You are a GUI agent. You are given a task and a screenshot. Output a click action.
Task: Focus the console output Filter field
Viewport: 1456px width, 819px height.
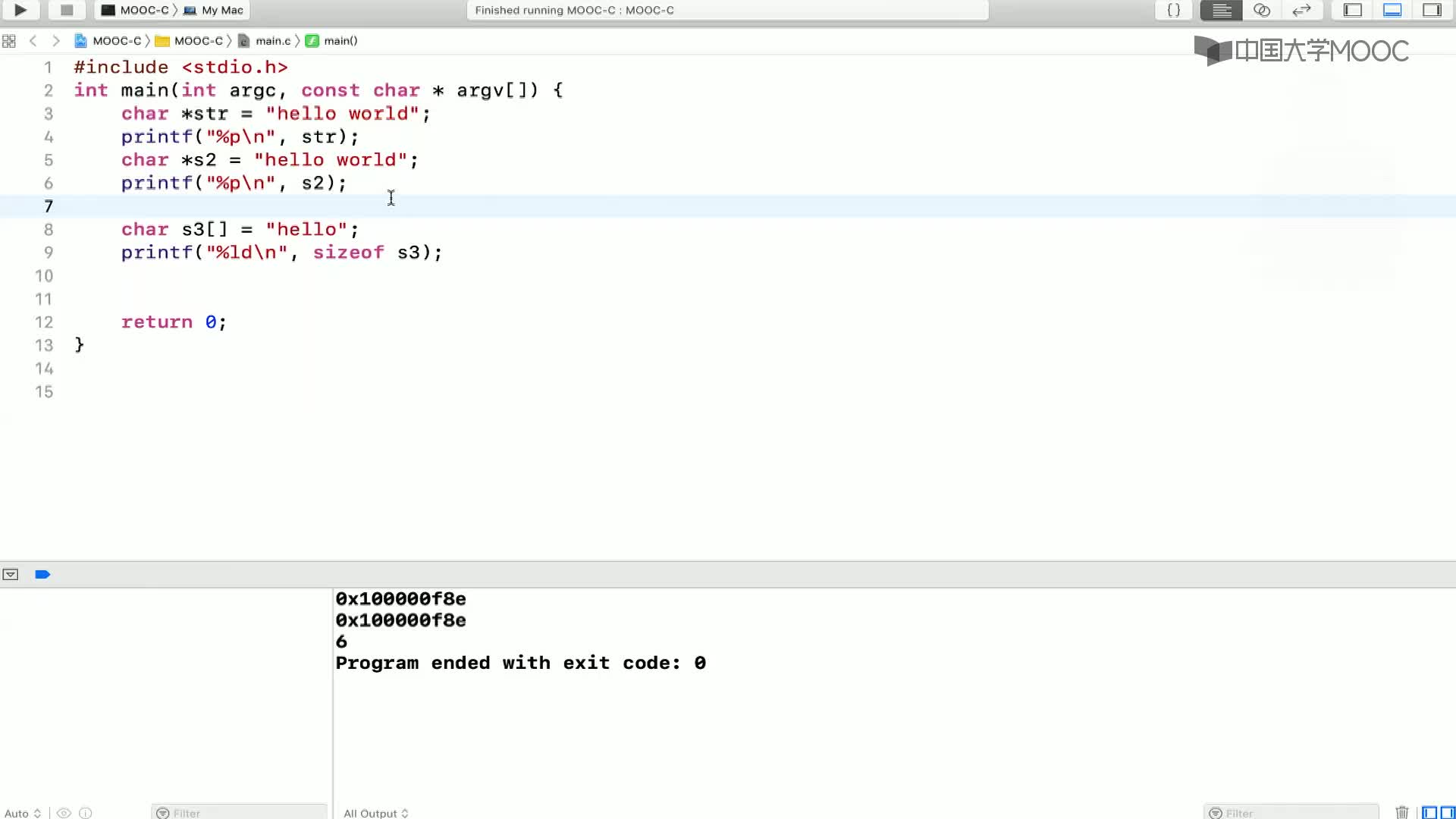tap(1291, 813)
